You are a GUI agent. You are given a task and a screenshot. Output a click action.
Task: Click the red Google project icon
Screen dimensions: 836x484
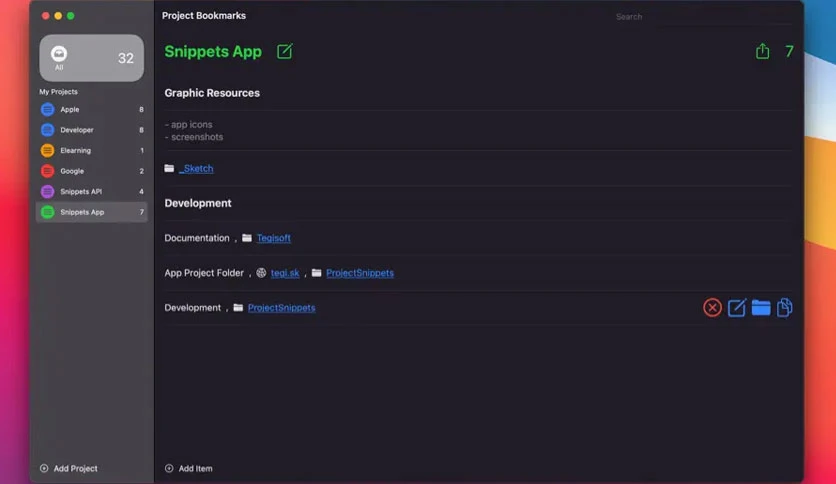[x=47, y=171]
